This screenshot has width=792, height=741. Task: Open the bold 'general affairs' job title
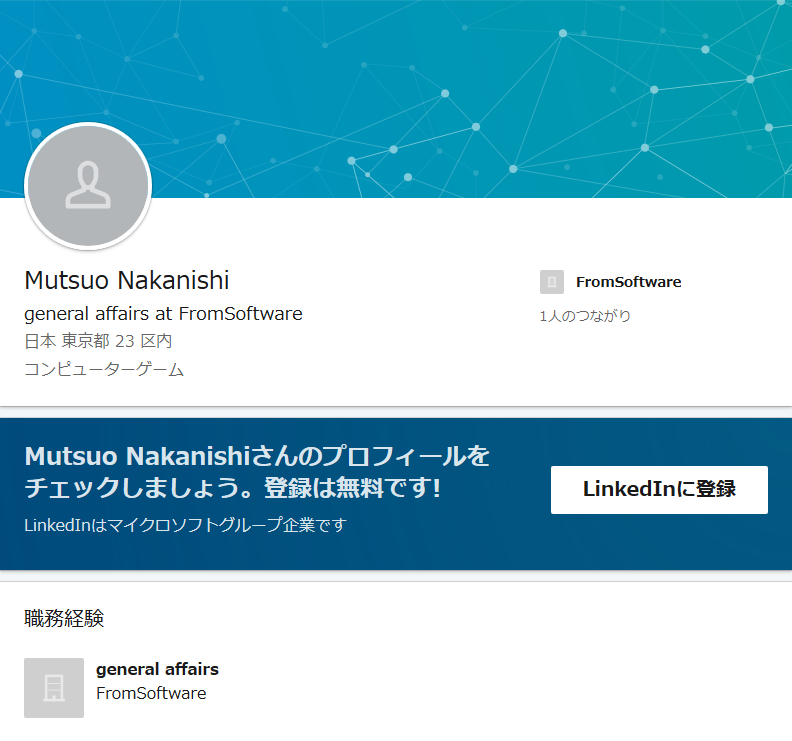click(x=157, y=669)
